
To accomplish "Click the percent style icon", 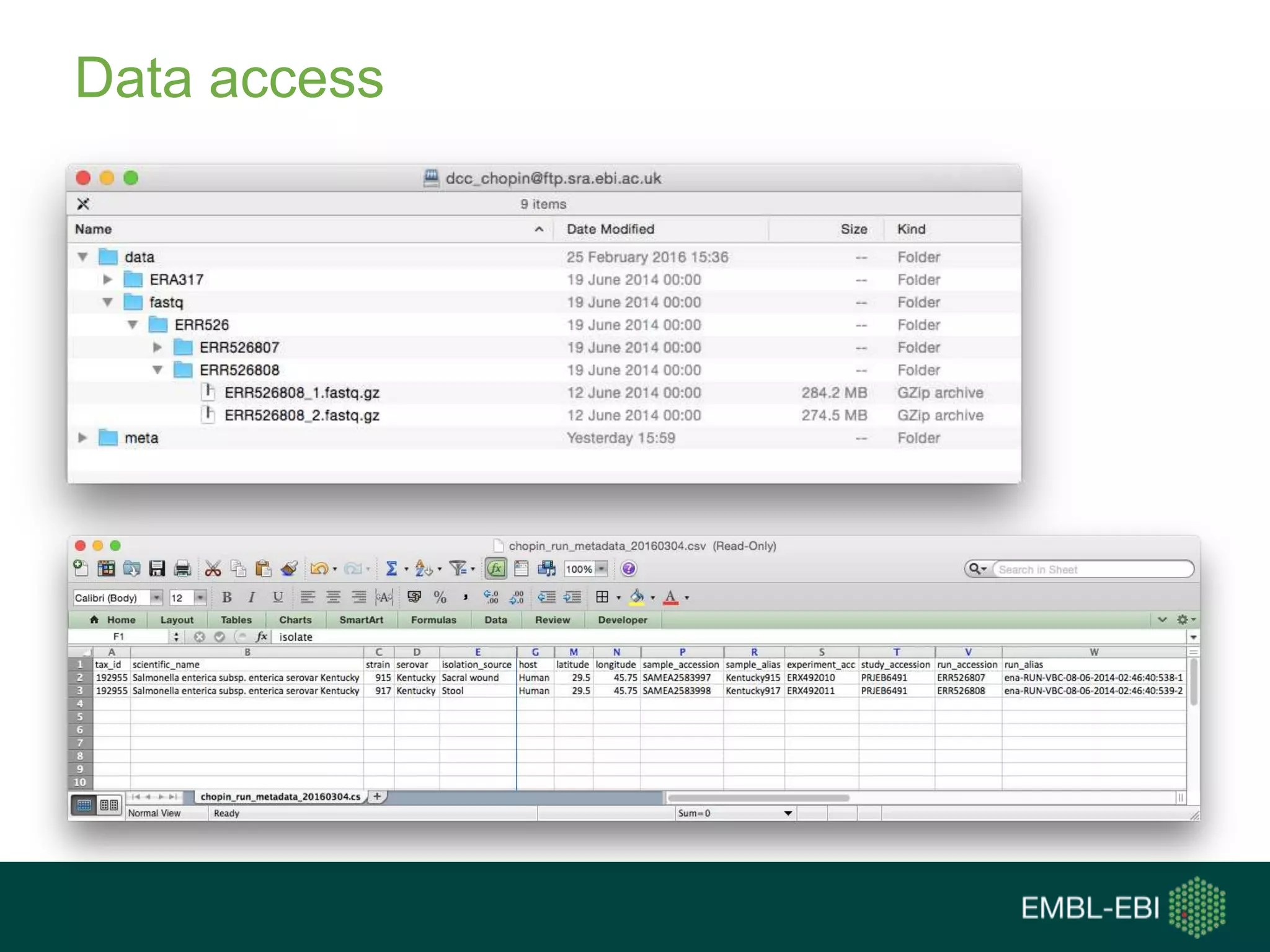I will click(x=440, y=597).
